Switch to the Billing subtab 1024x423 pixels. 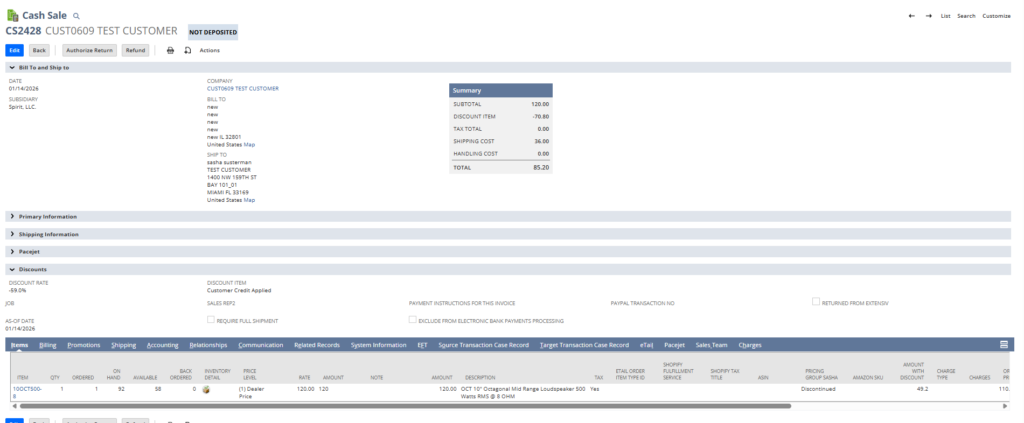pyautogui.click(x=48, y=345)
